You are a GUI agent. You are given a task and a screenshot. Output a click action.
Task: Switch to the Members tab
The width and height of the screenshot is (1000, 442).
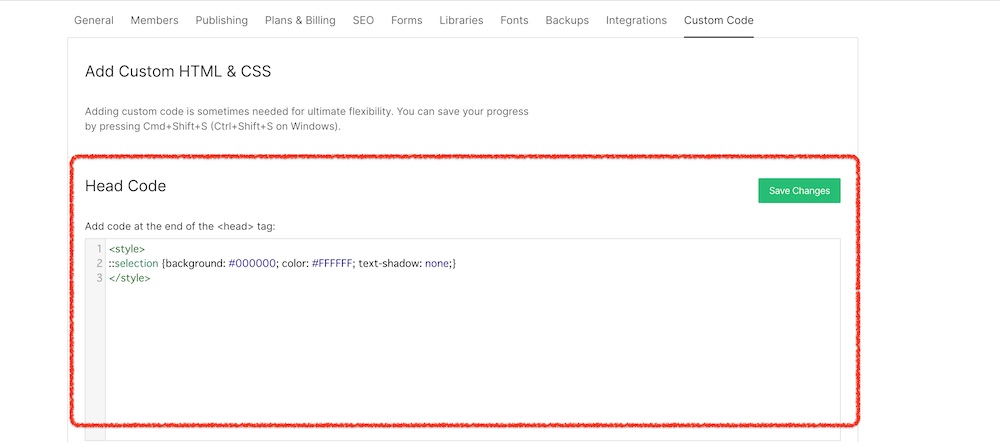(154, 20)
